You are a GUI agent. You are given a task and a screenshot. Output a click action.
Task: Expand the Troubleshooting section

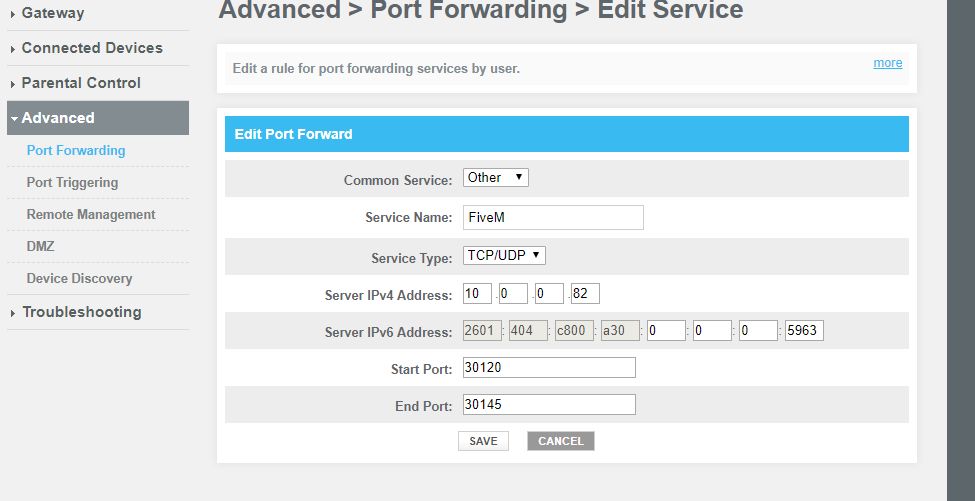pyautogui.click(x=98, y=312)
